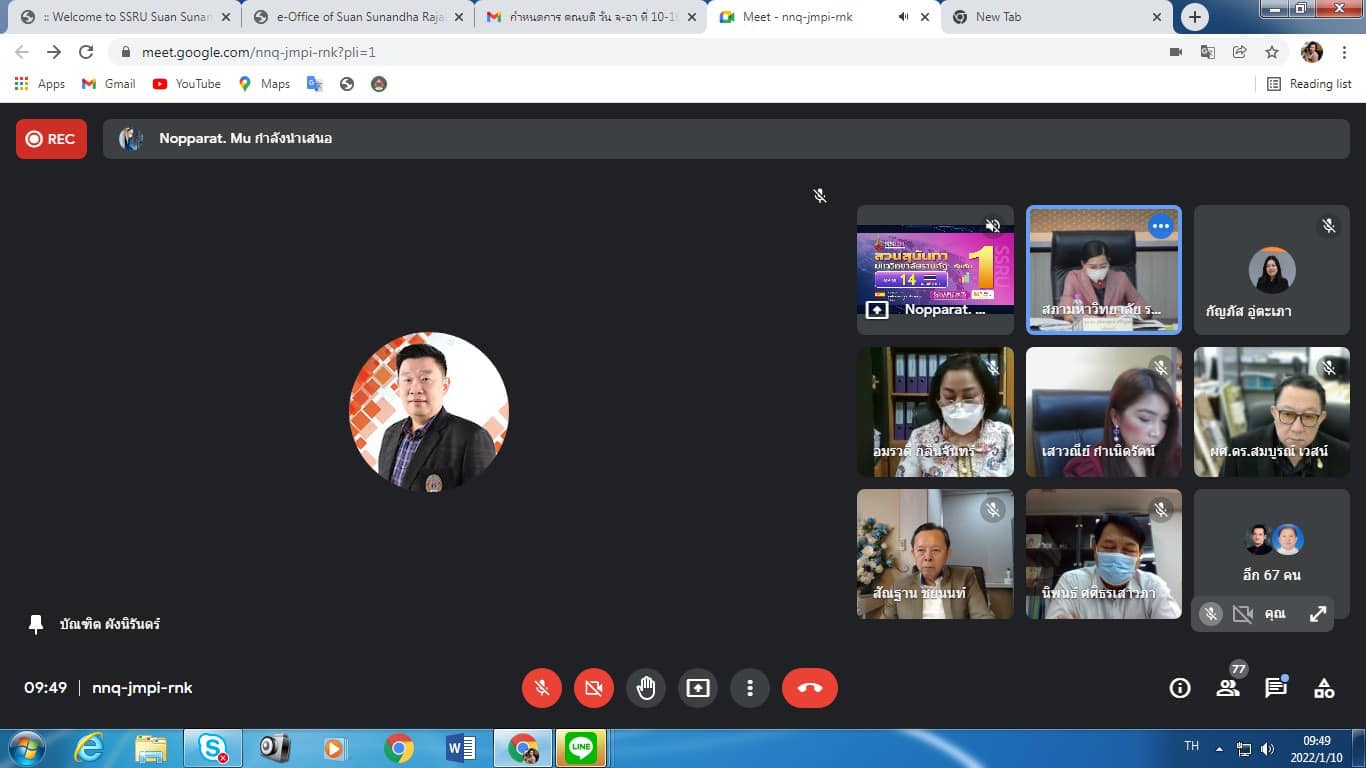Click the address bar URL
This screenshot has height=768, width=1366.
coord(258,52)
